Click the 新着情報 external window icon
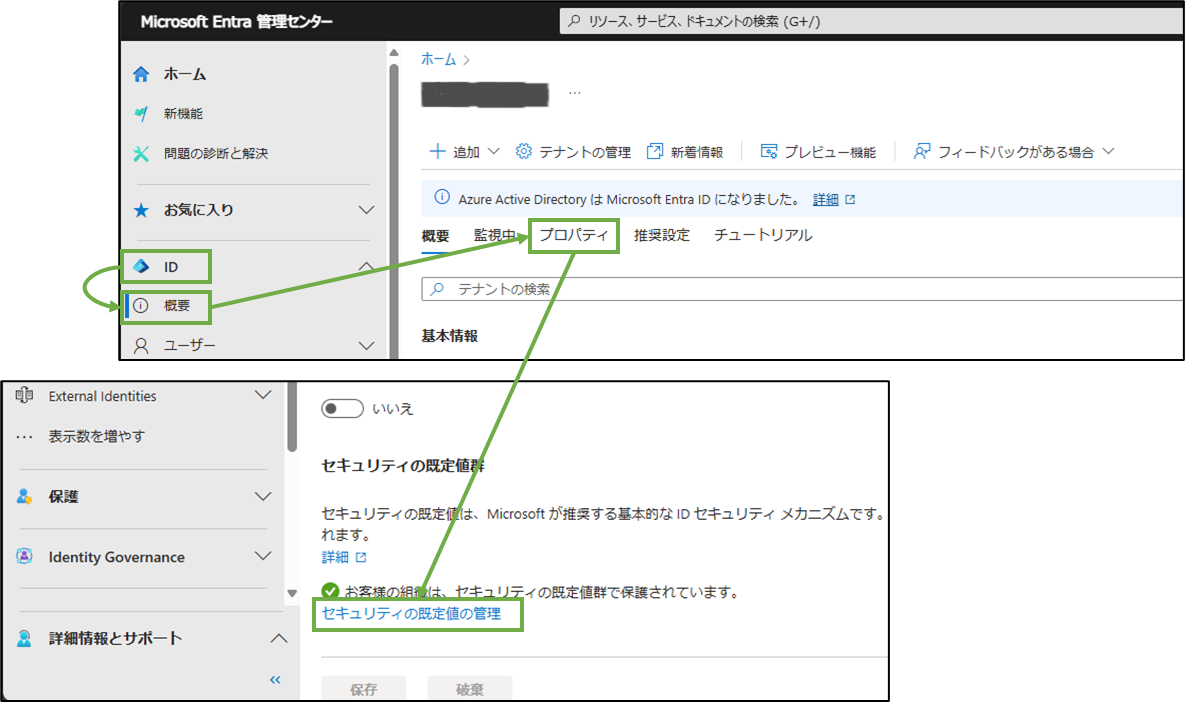 pos(654,151)
